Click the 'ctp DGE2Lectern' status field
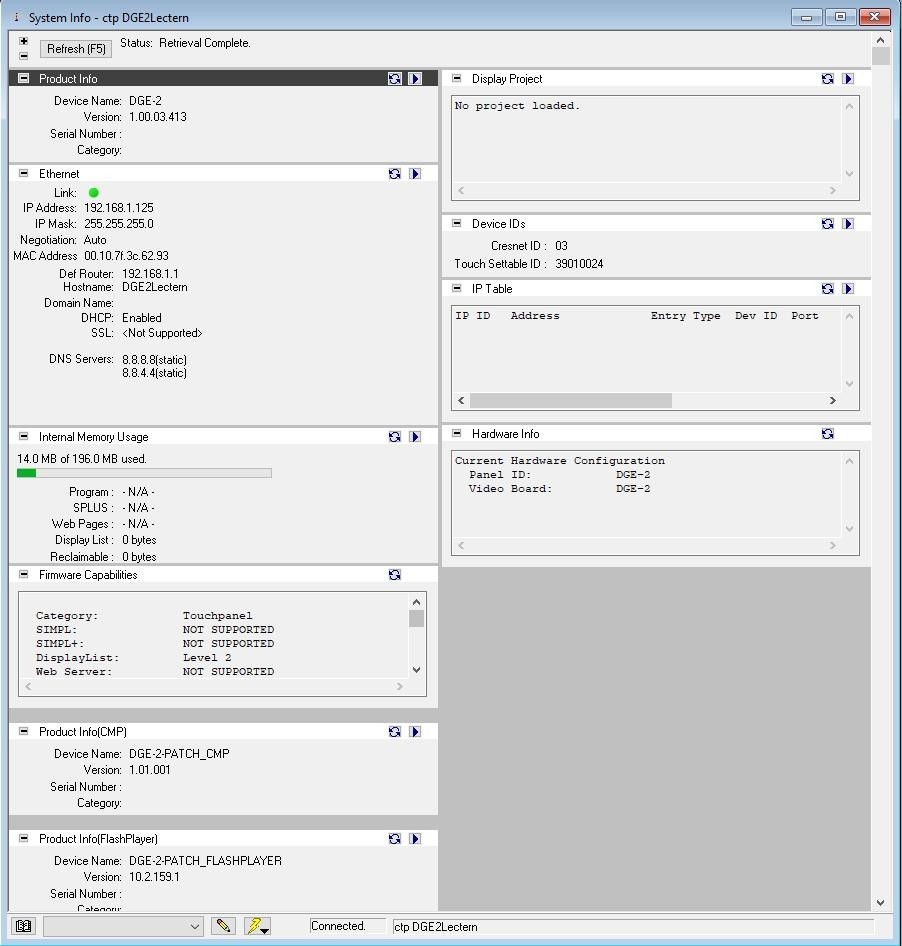The image size is (902, 946). click(x=633, y=927)
